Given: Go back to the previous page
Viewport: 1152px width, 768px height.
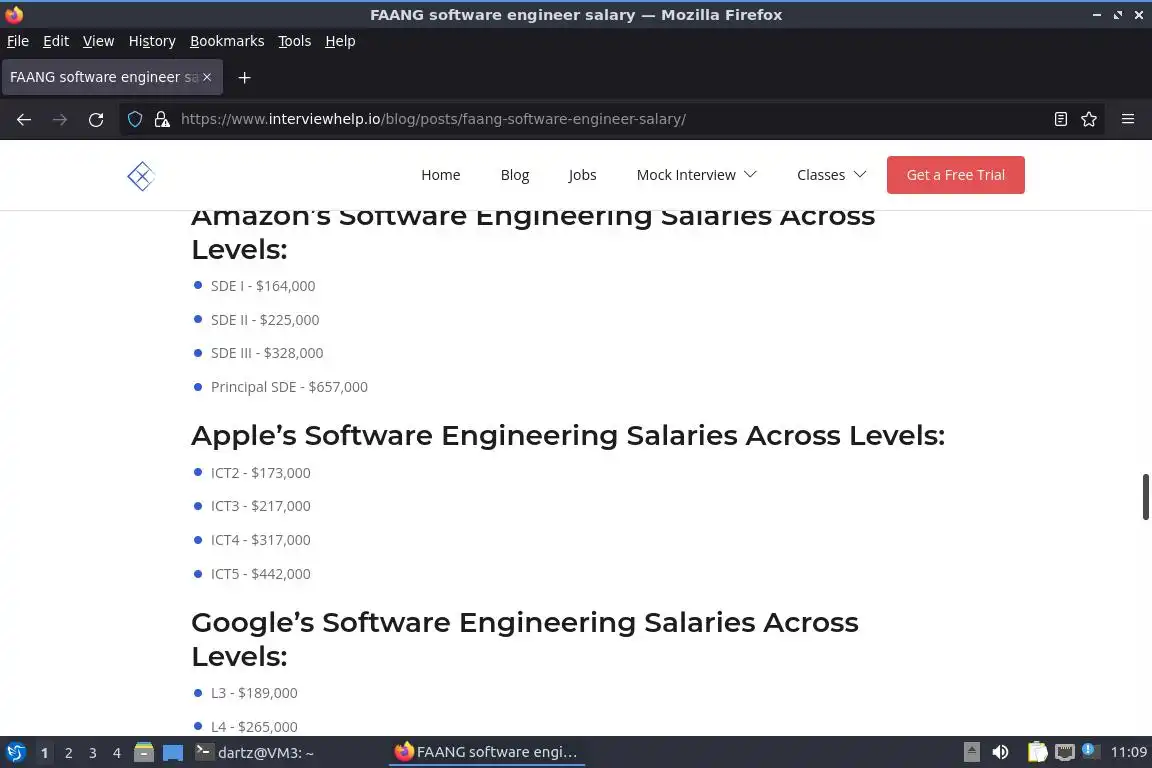Looking at the screenshot, I should [24, 119].
